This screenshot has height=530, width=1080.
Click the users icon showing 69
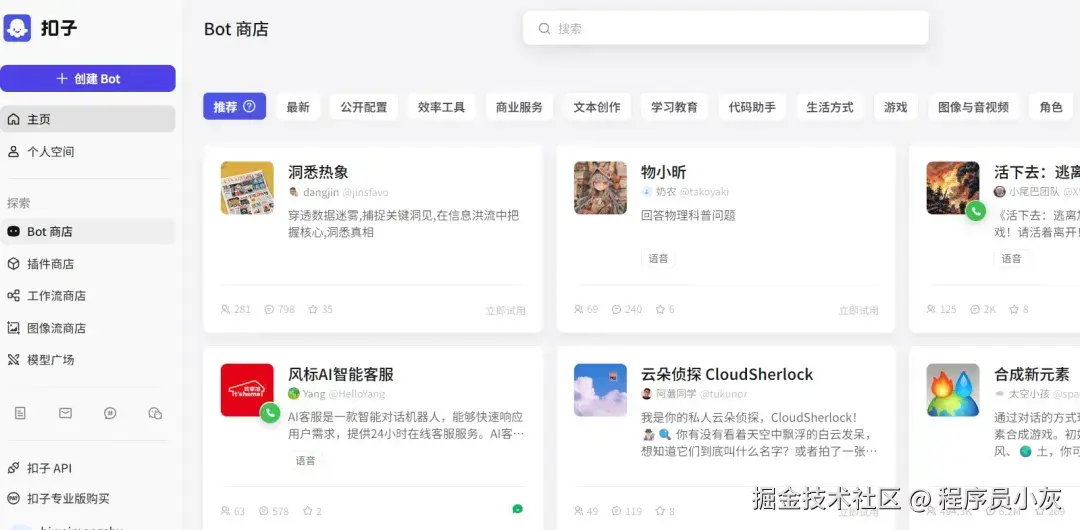tap(579, 309)
